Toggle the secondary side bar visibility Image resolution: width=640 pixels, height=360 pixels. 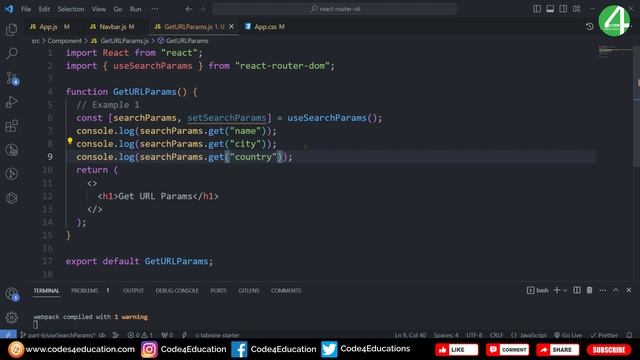click(563, 9)
